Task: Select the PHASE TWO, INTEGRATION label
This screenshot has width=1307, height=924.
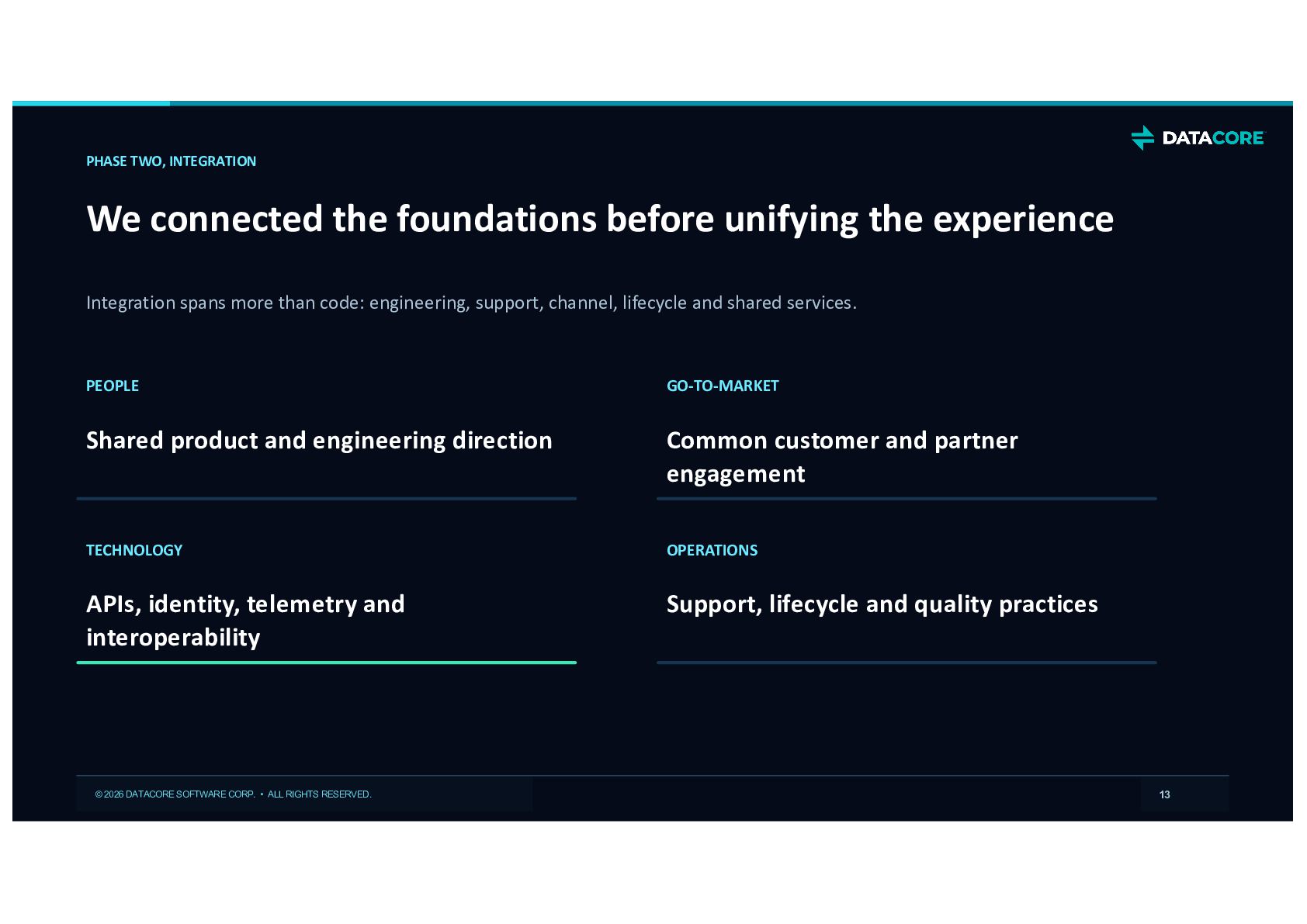Action: click(171, 161)
